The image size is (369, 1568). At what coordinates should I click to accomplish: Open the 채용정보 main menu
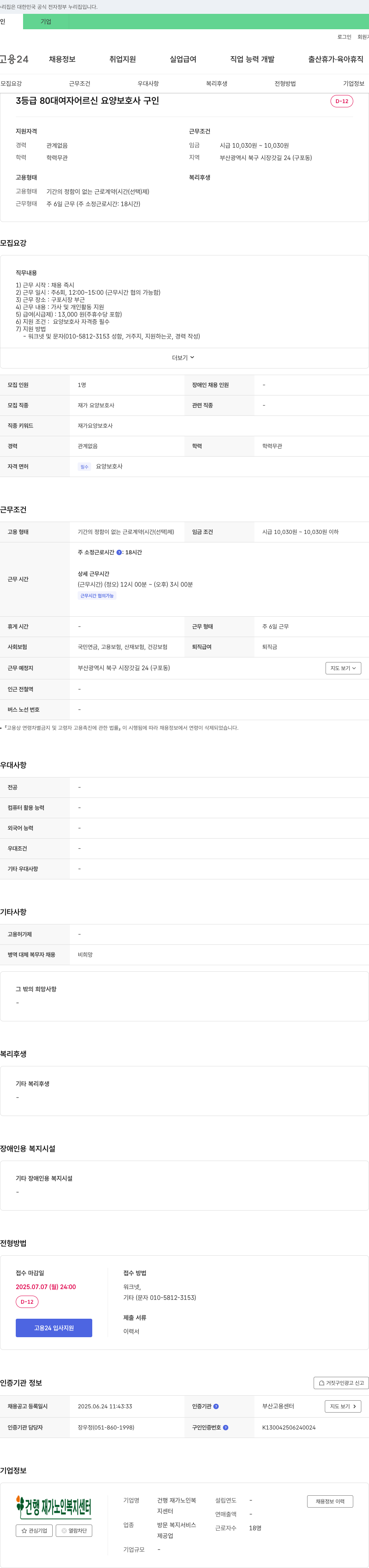pos(62,59)
